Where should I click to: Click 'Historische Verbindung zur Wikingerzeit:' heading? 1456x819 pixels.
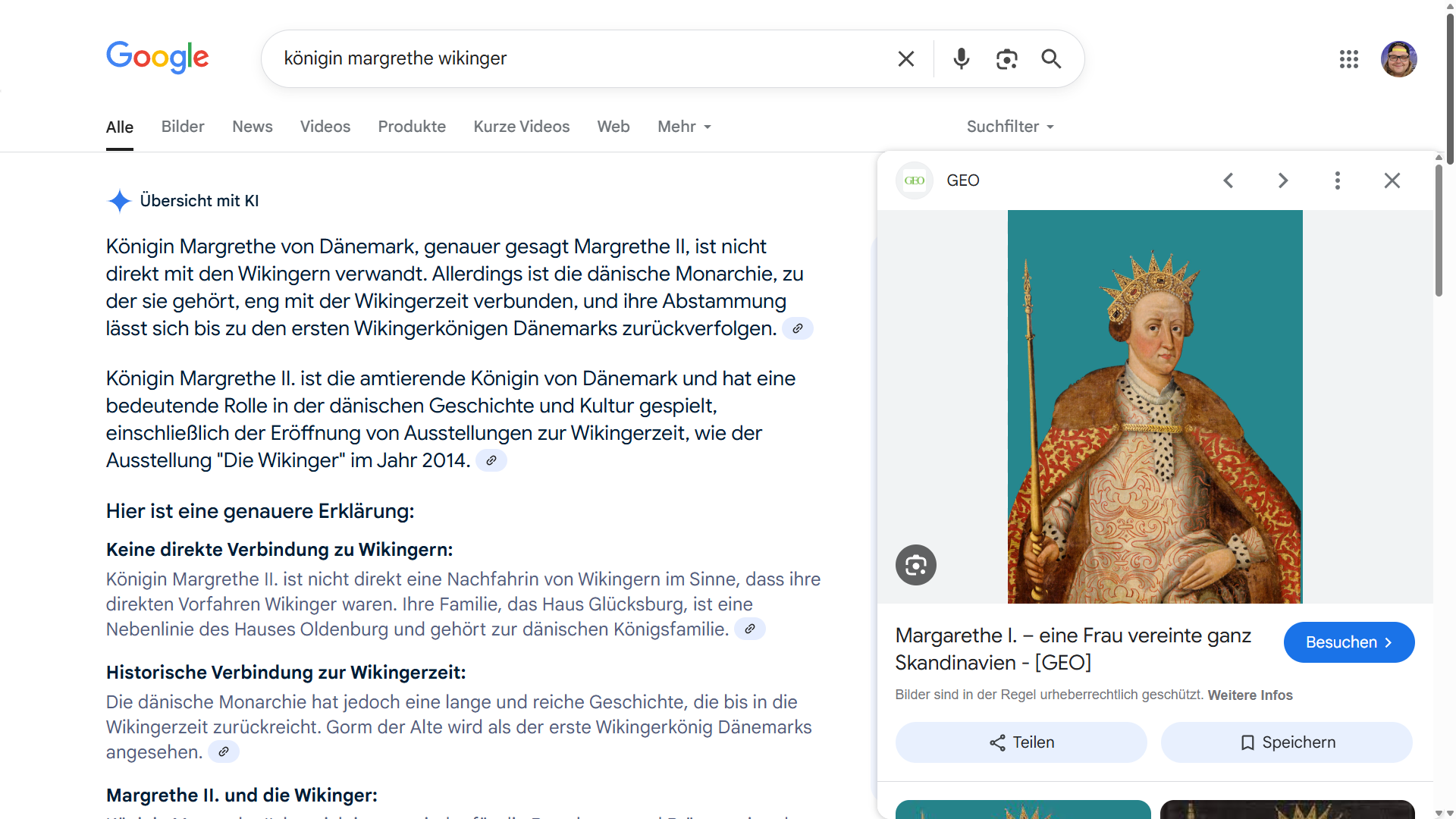coord(286,673)
